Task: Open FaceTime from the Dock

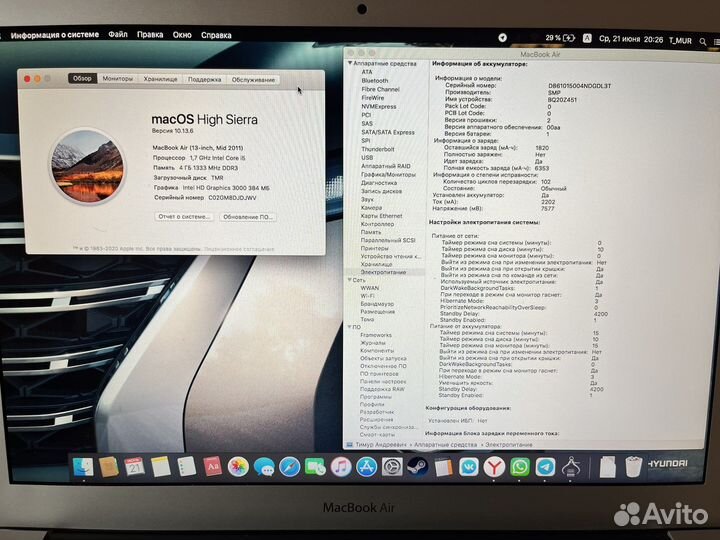Action: pyautogui.click(x=315, y=467)
